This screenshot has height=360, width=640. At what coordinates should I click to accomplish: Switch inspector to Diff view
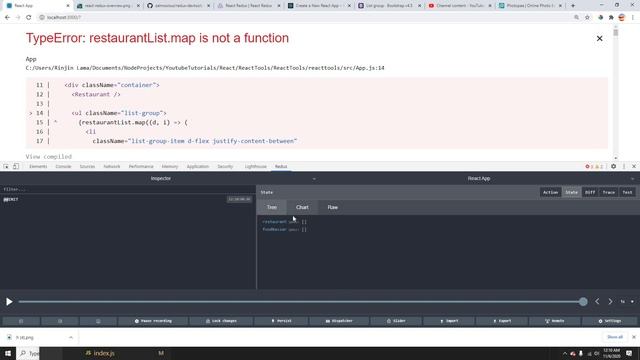point(590,192)
